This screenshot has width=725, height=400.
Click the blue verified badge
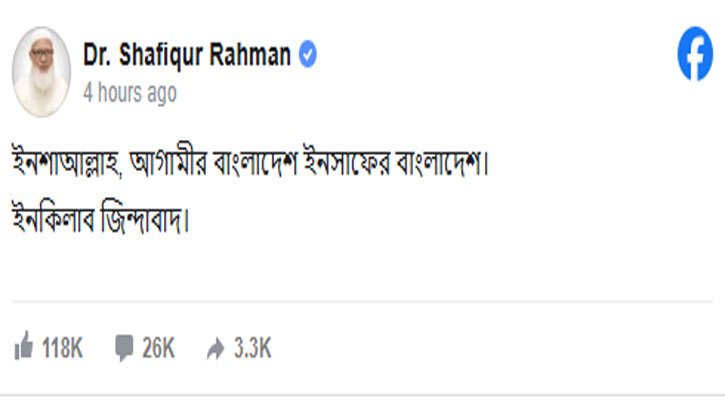(309, 56)
